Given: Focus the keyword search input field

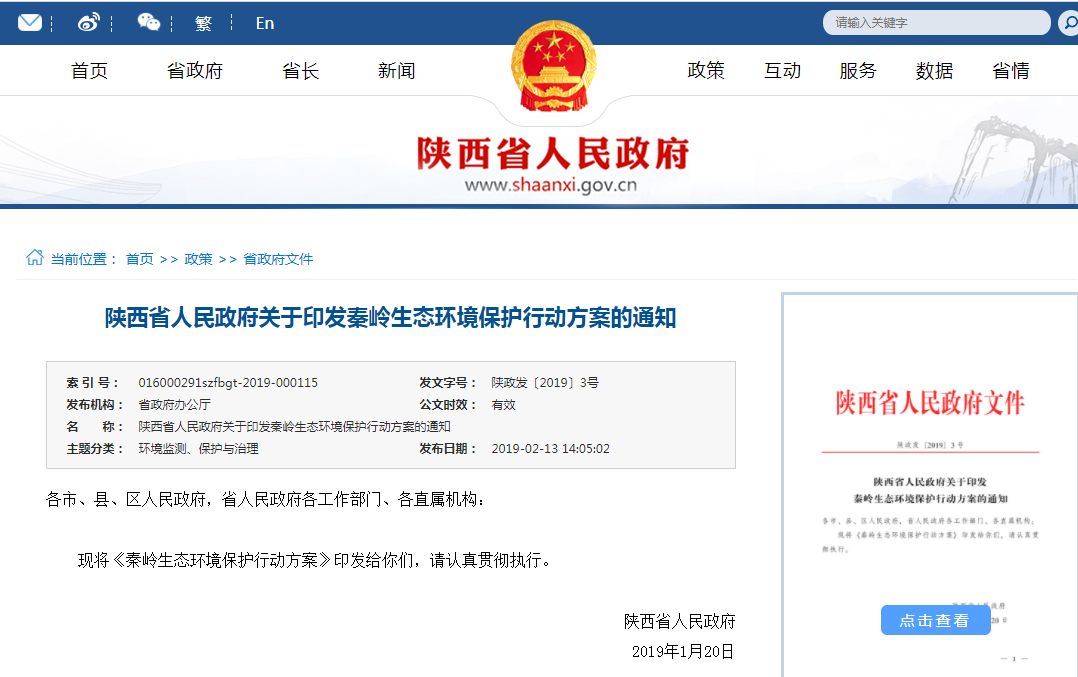Looking at the screenshot, I should (935, 23).
